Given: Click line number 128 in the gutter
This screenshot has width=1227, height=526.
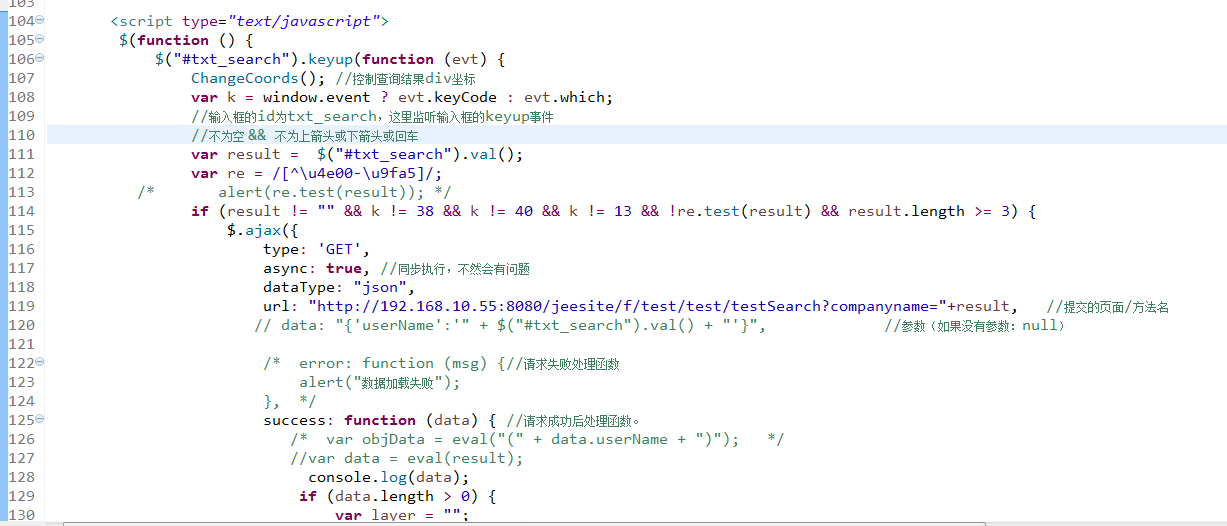Looking at the screenshot, I should 20,477.
